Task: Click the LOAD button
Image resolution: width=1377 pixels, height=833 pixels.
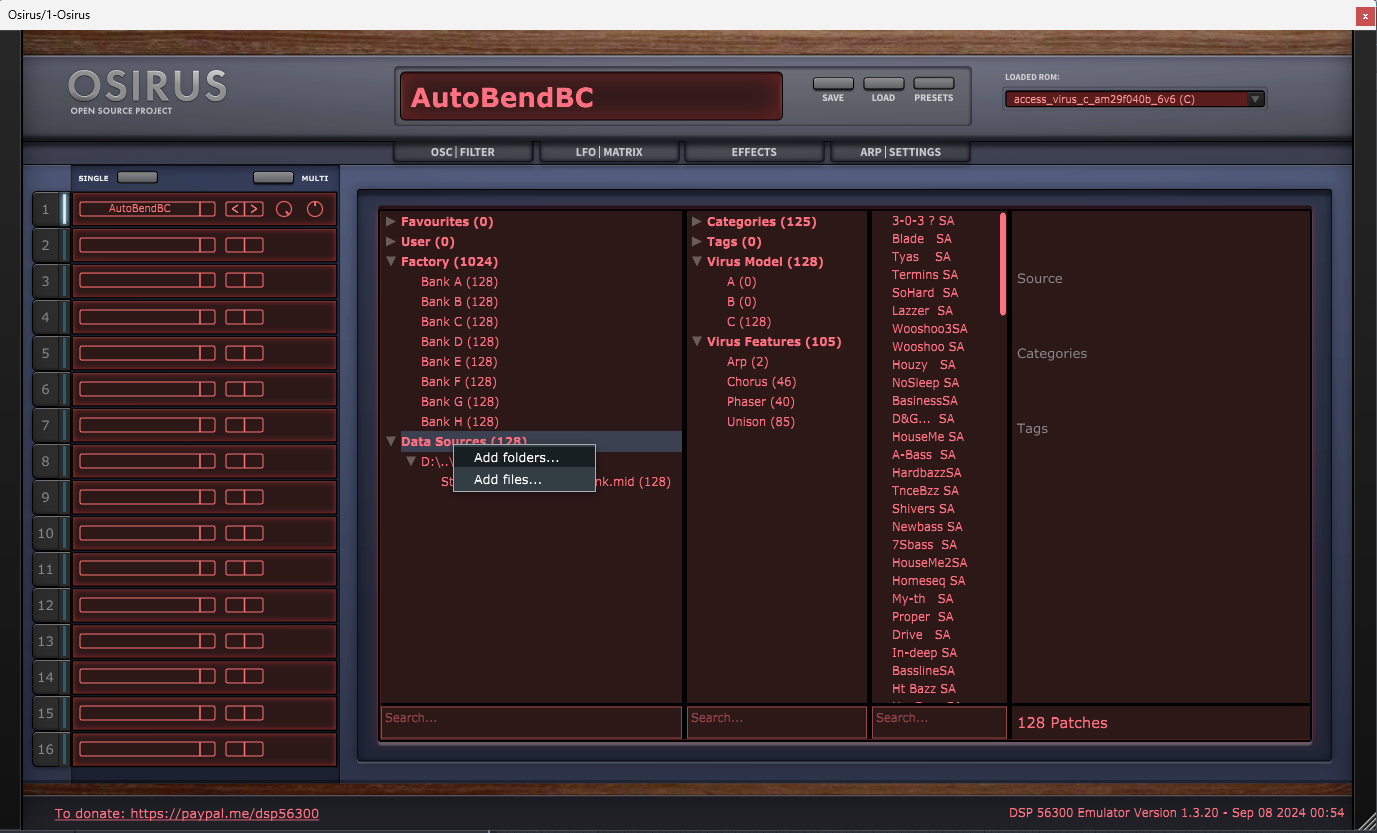Action: click(883, 84)
